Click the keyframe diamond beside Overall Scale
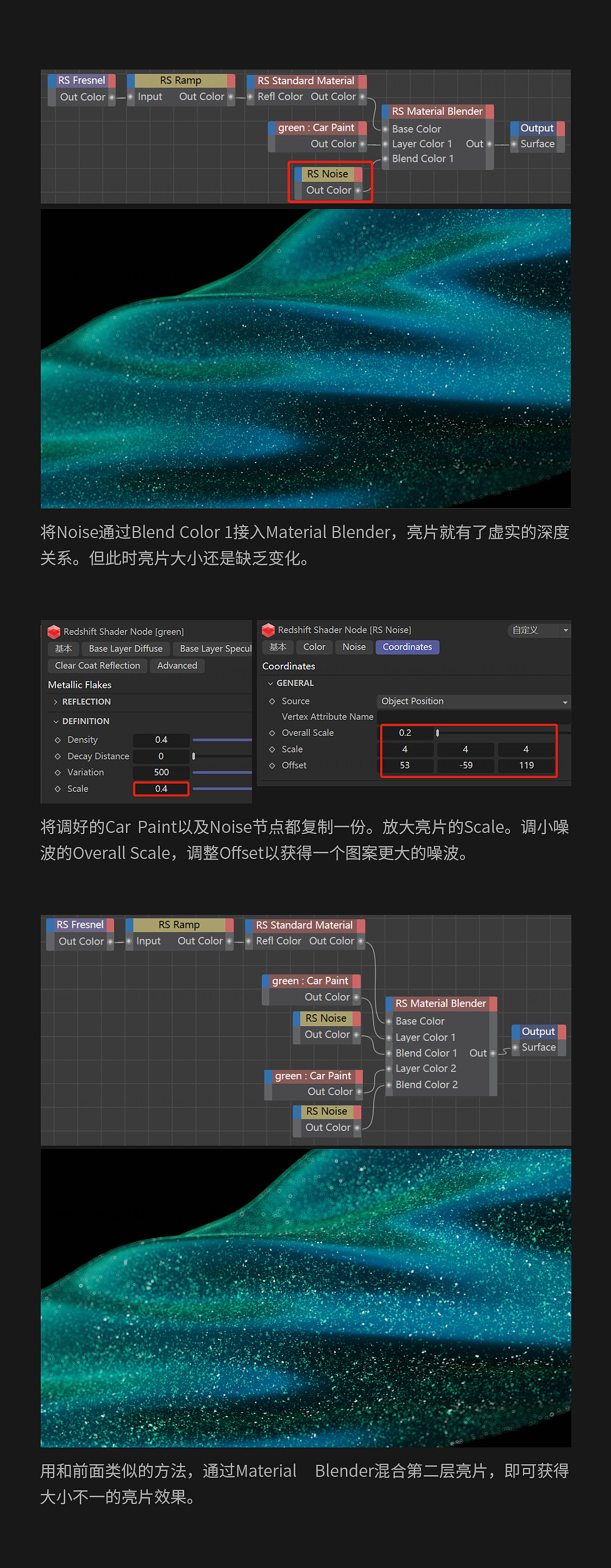The image size is (611, 1568). (x=272, y=733)
